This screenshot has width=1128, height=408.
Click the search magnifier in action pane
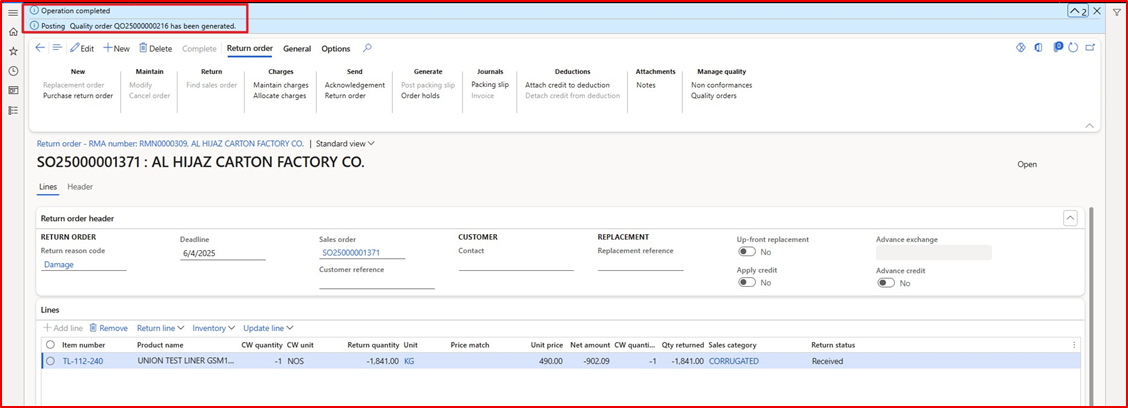pos(367,48)
